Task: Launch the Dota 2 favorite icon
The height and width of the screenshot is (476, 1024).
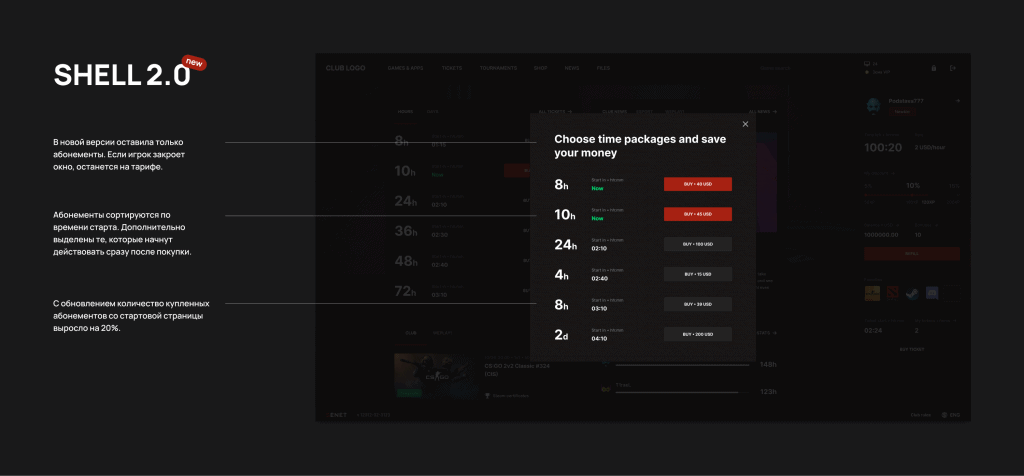Action: [x=891, y=293]
